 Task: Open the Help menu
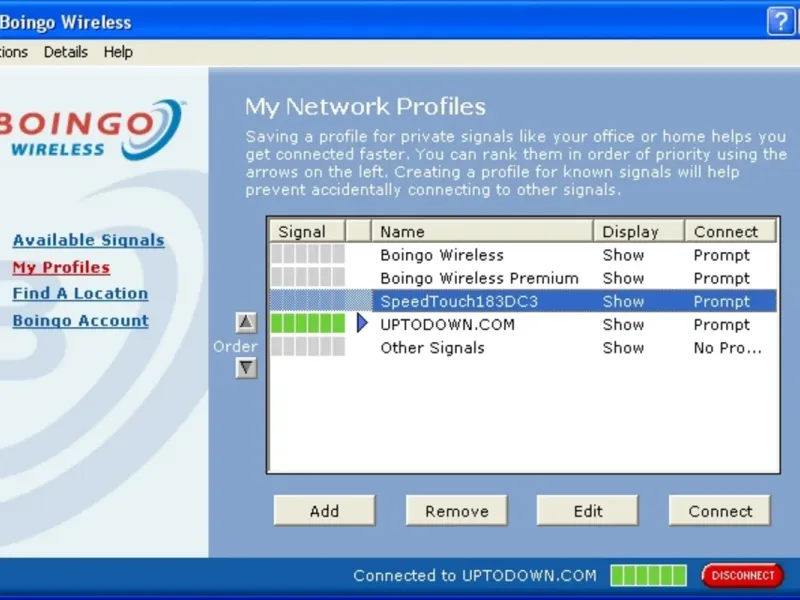tap(118, 52)
